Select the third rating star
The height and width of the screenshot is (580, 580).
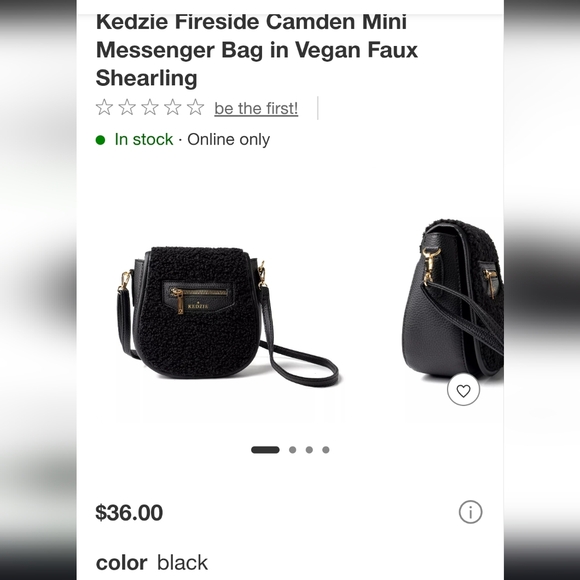(150, 107)
